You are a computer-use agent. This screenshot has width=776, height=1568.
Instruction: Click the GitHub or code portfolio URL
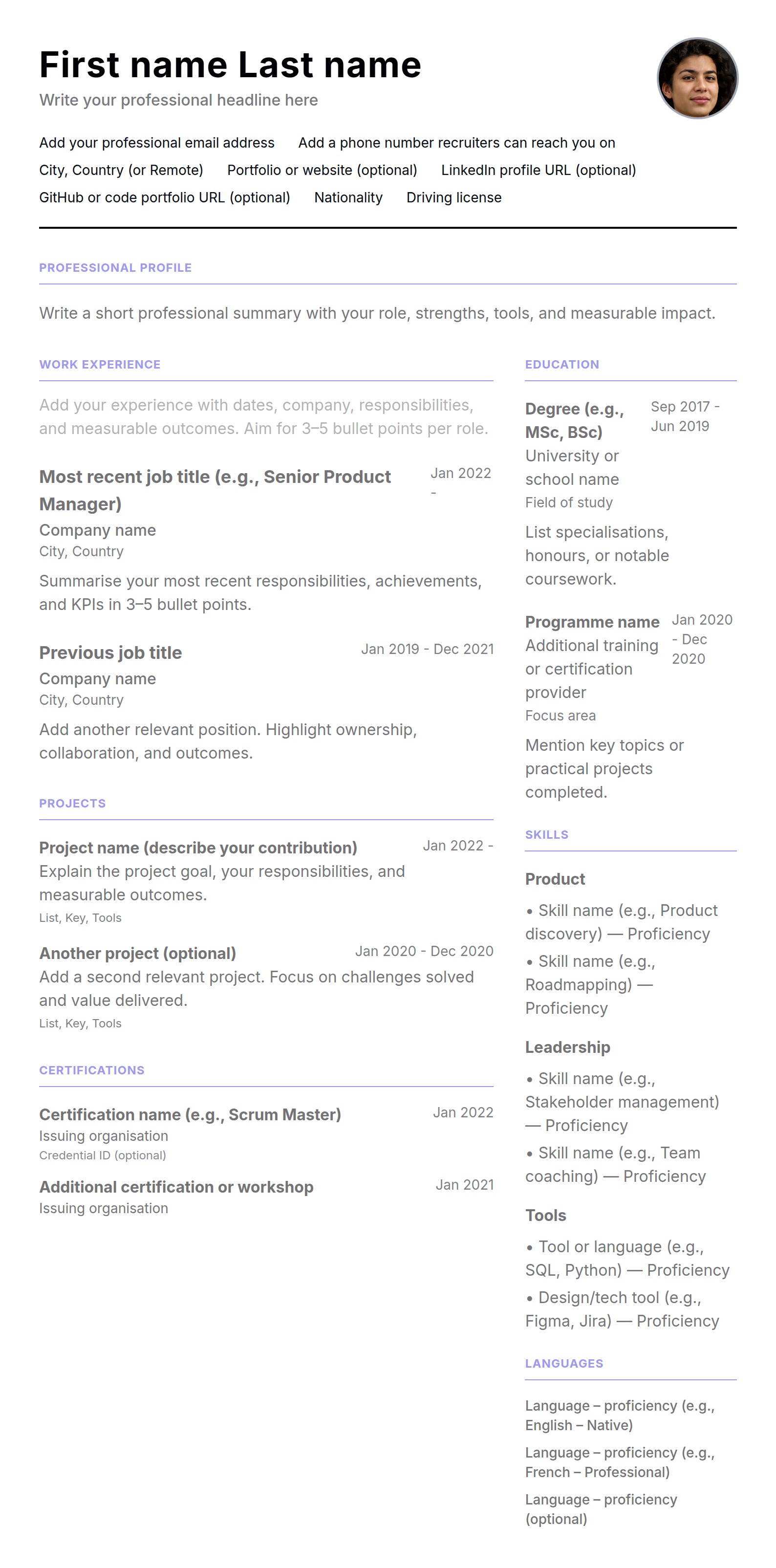click(x=164, y=197)
